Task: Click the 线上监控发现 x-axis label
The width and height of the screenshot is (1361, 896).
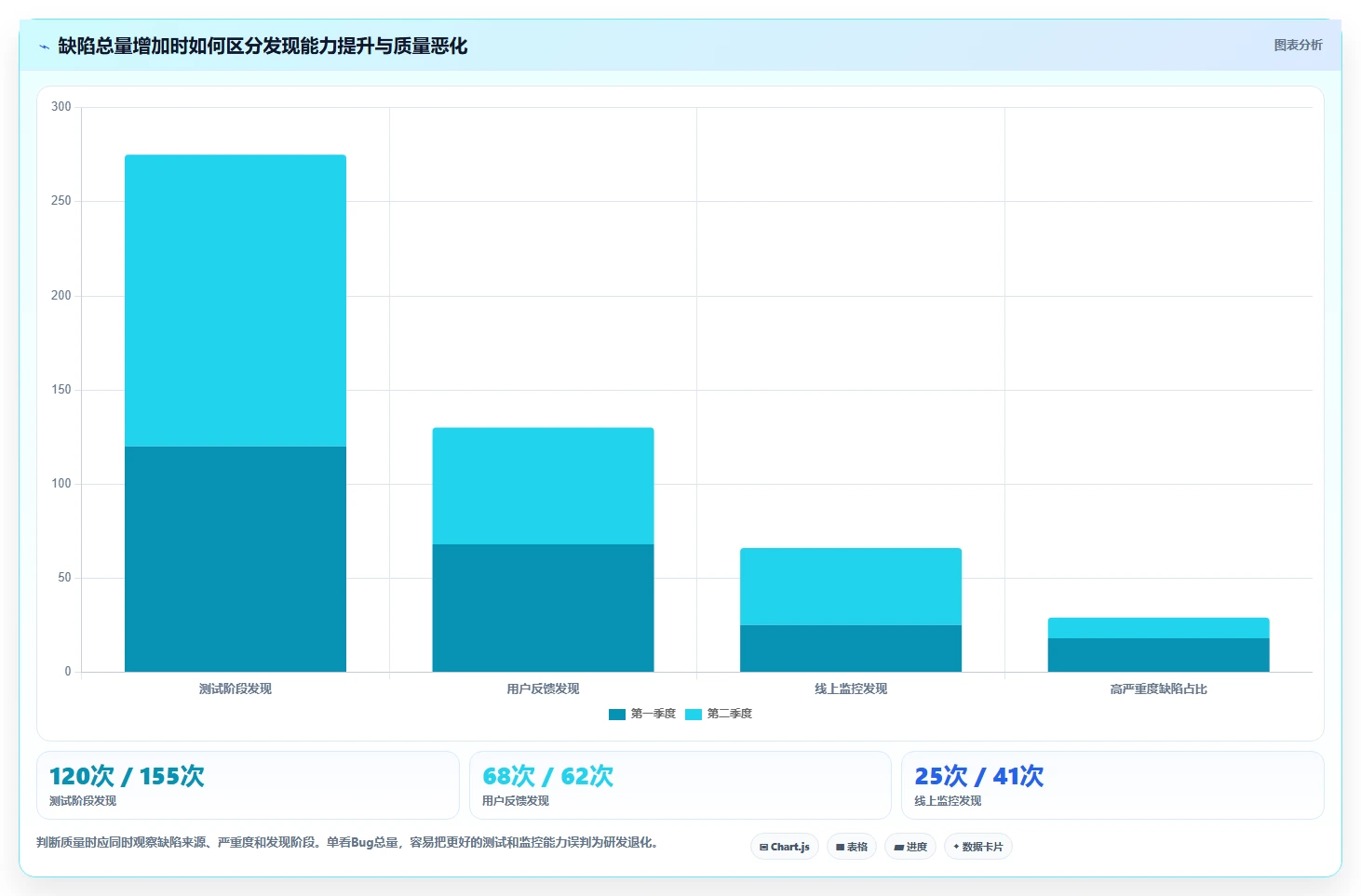Action: click(851, 689)
